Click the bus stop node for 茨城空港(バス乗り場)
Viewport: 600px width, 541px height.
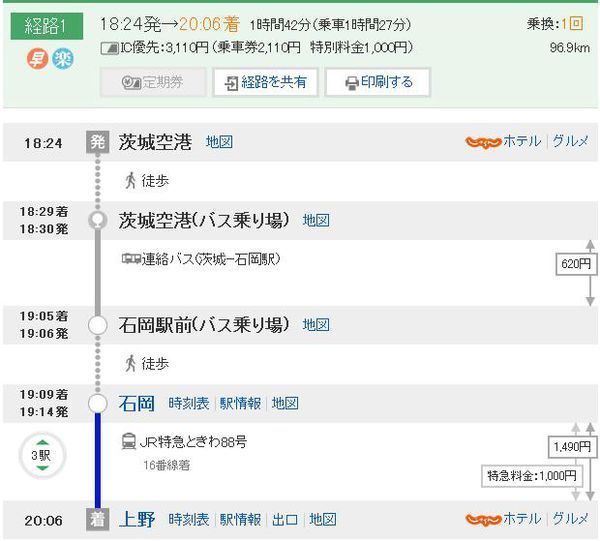pyautogui.click(x=98, y=220)
